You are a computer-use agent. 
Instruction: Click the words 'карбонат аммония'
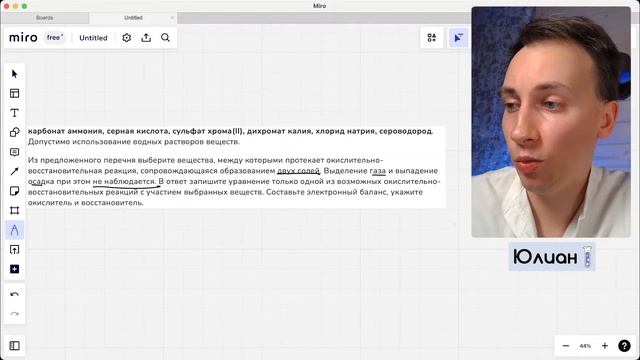[x=65, y=131]
